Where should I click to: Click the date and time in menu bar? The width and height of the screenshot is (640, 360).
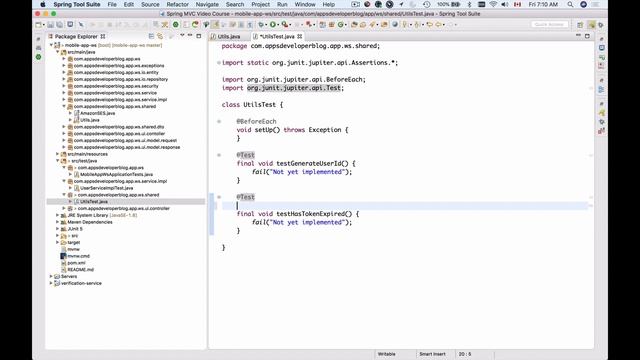[543, 4]
